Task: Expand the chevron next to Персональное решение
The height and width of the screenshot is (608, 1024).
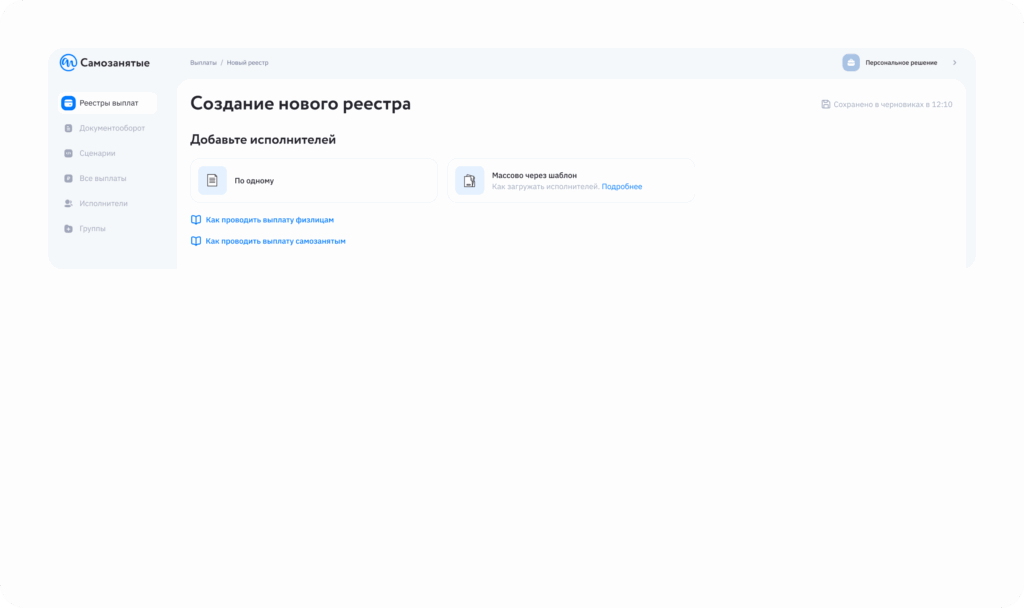Action: tap(954, 63)
